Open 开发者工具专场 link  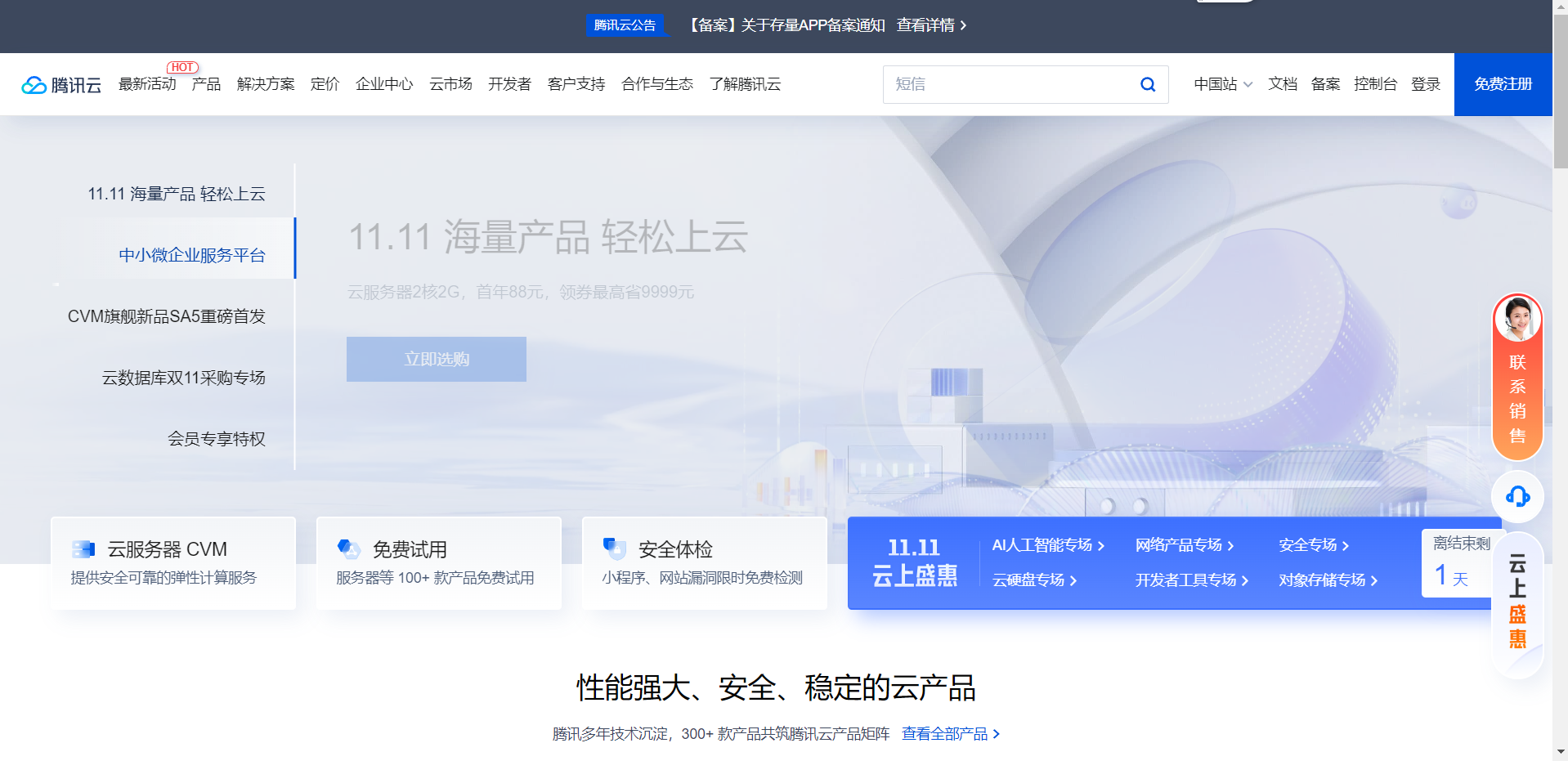(1192, 580)
